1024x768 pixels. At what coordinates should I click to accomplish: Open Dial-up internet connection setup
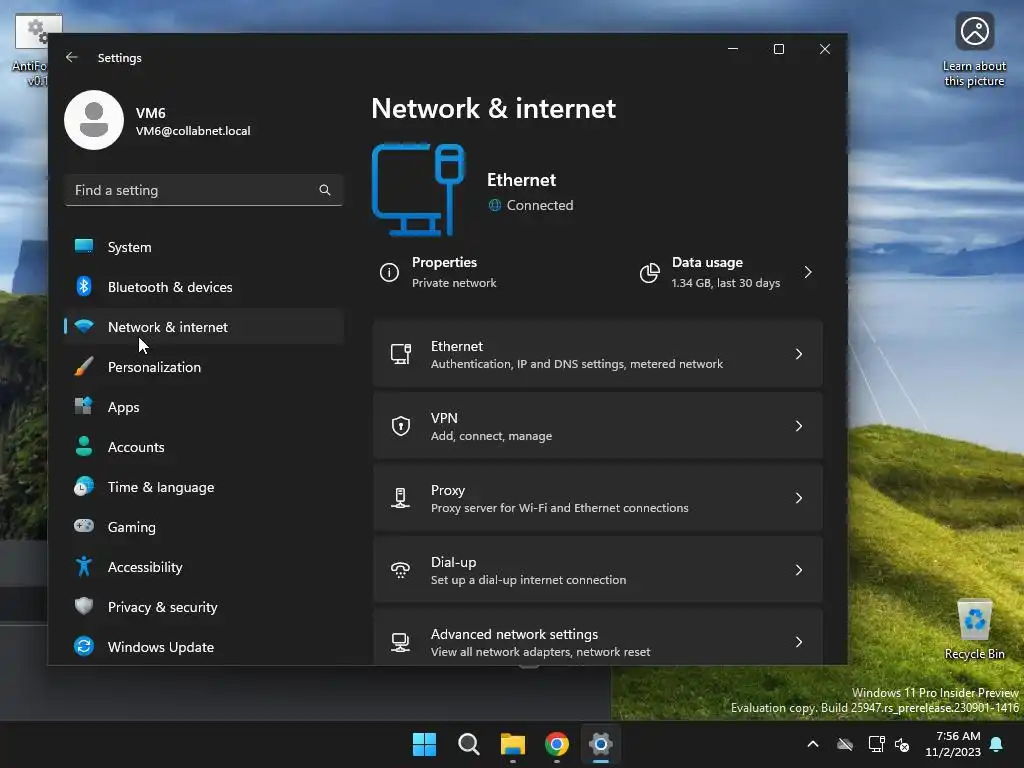598,570
